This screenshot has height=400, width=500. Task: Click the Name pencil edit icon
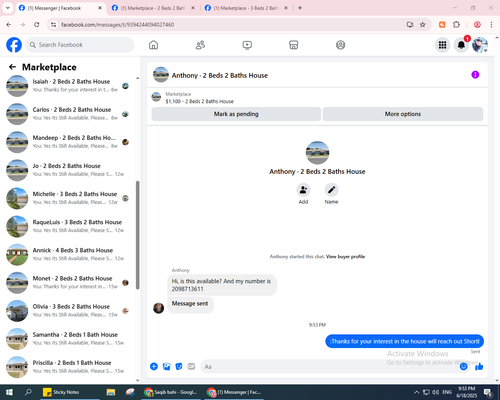331,190
